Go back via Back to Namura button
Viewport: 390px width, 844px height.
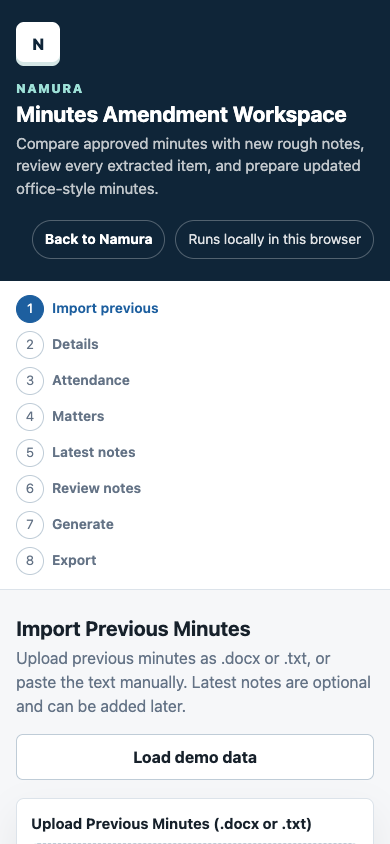[98, 240]
